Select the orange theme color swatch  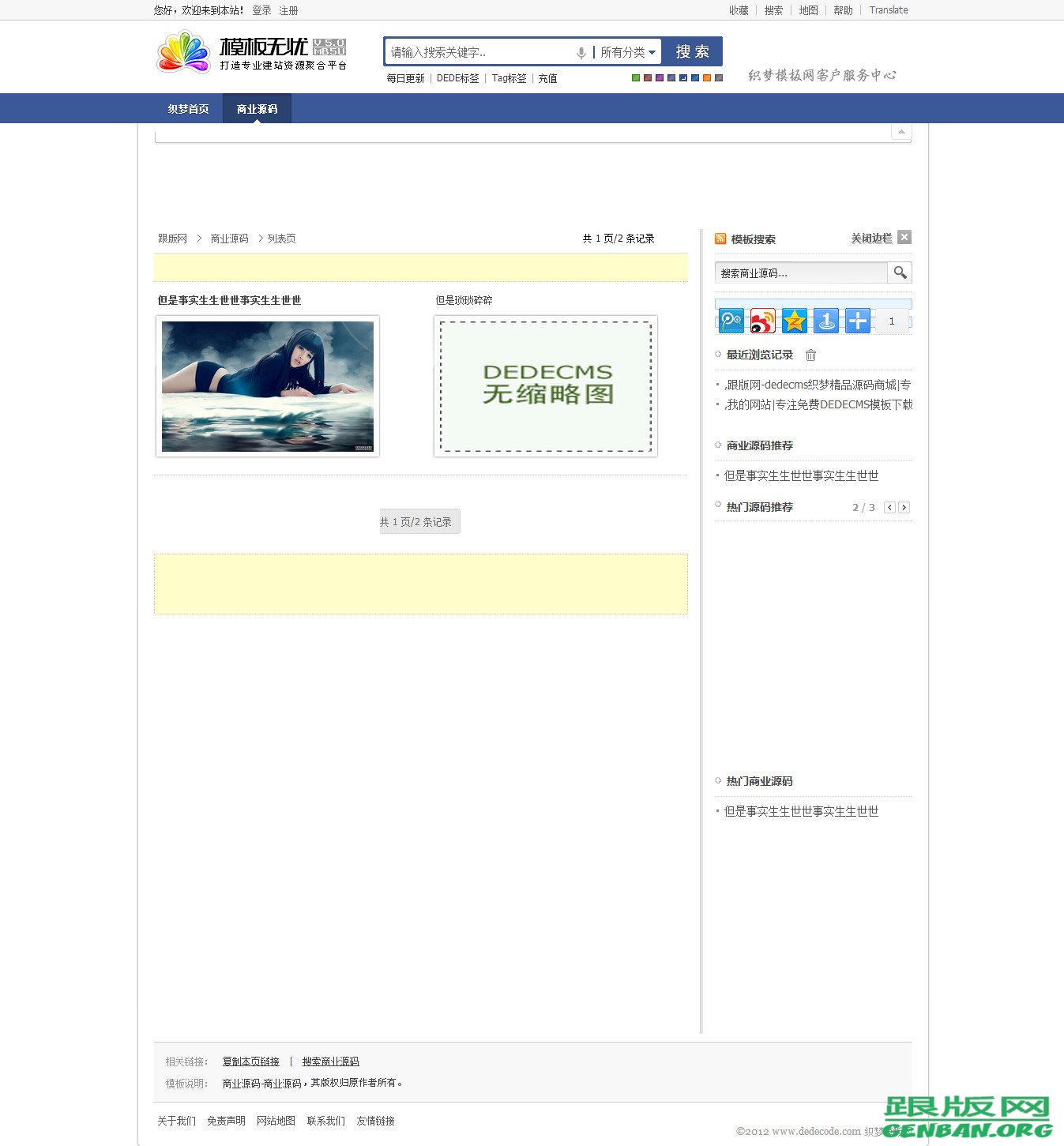point(707,78)
